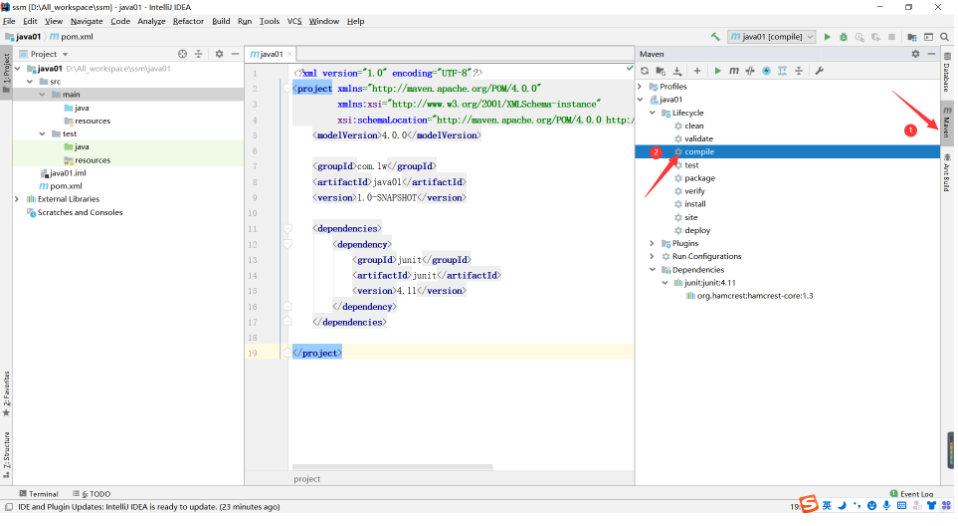Image resolution: width=958 pixels, height=526 pixels.
Task: Open the run configuration dropdown java01 [compile]
Action: coord(772,37)
